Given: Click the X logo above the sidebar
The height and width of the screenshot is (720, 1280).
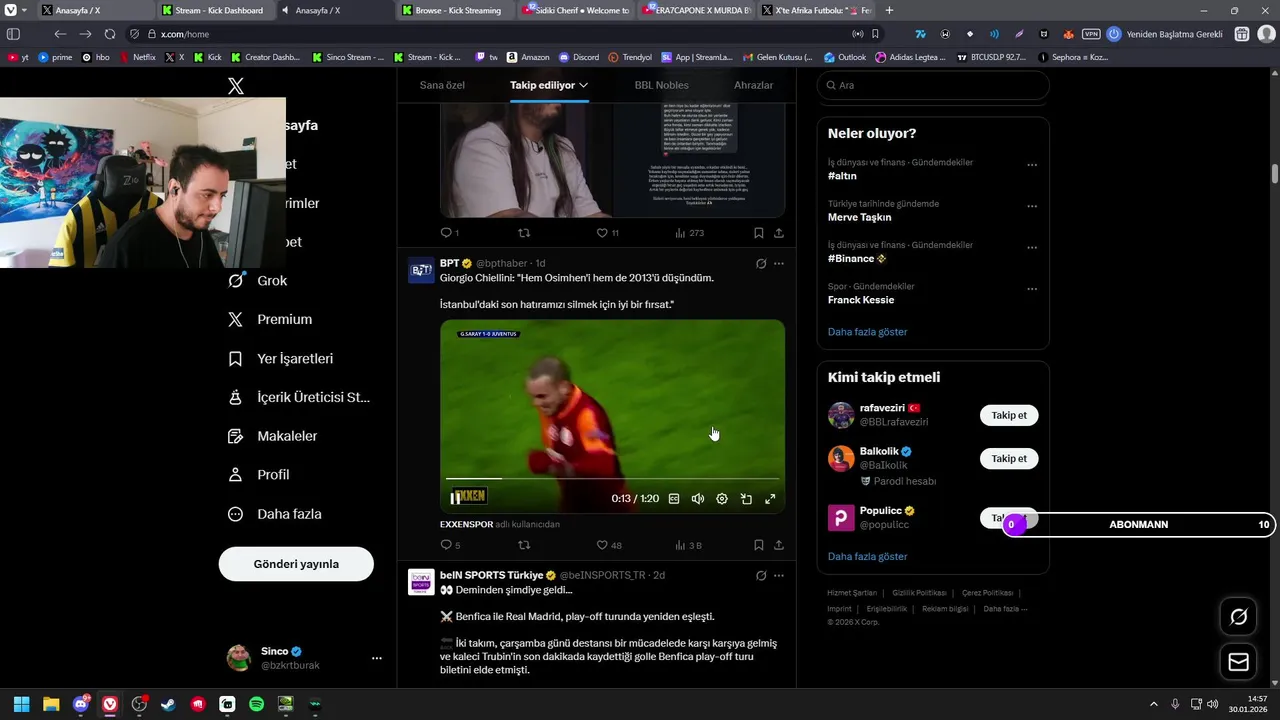Looking at the screenshot, I should (236, 86).
